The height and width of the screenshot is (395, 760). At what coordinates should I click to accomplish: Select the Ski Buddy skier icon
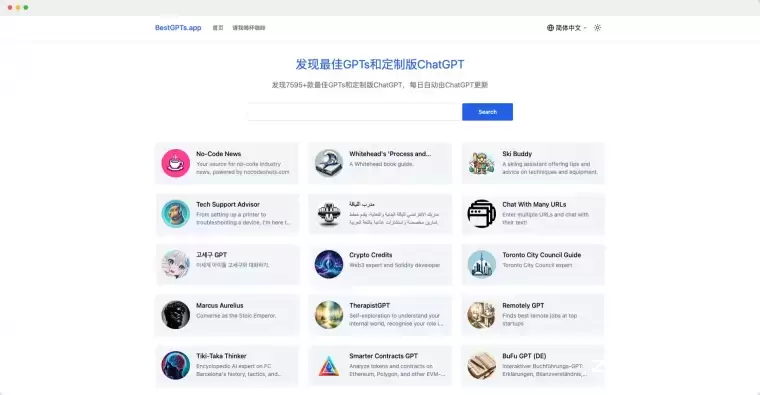(482, 163)
